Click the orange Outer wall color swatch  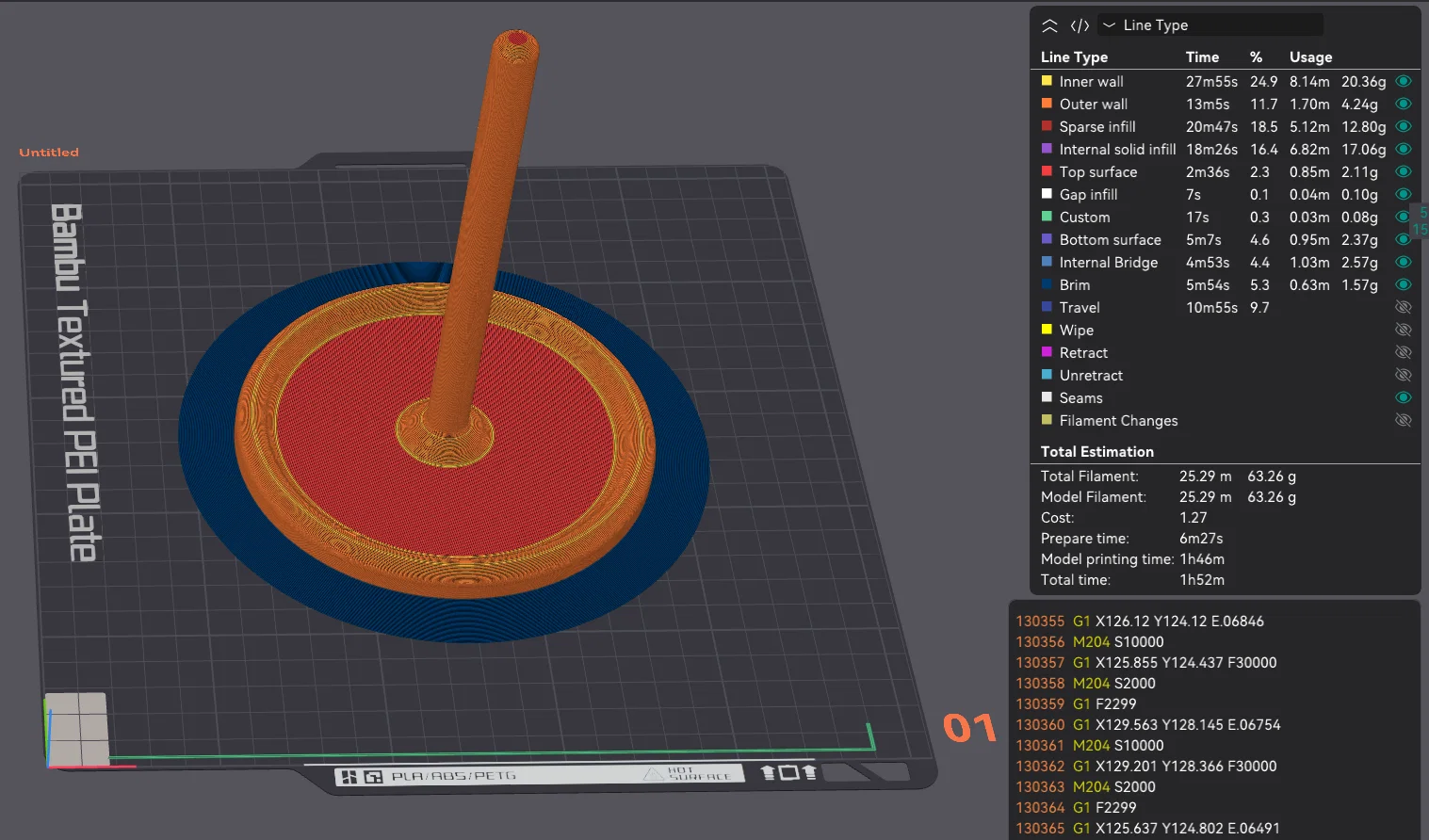pyautogui.click(x=1047, y=104)
